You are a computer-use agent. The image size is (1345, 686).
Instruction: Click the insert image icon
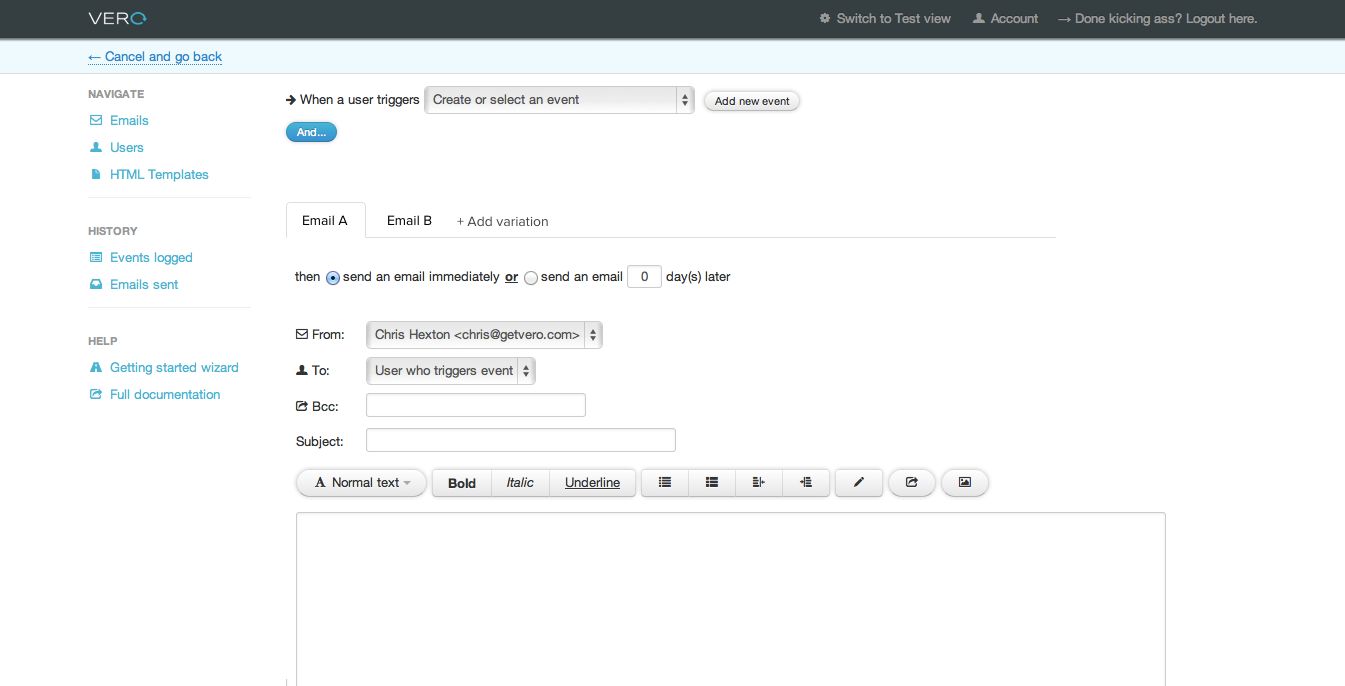click(x=964, y=483)
